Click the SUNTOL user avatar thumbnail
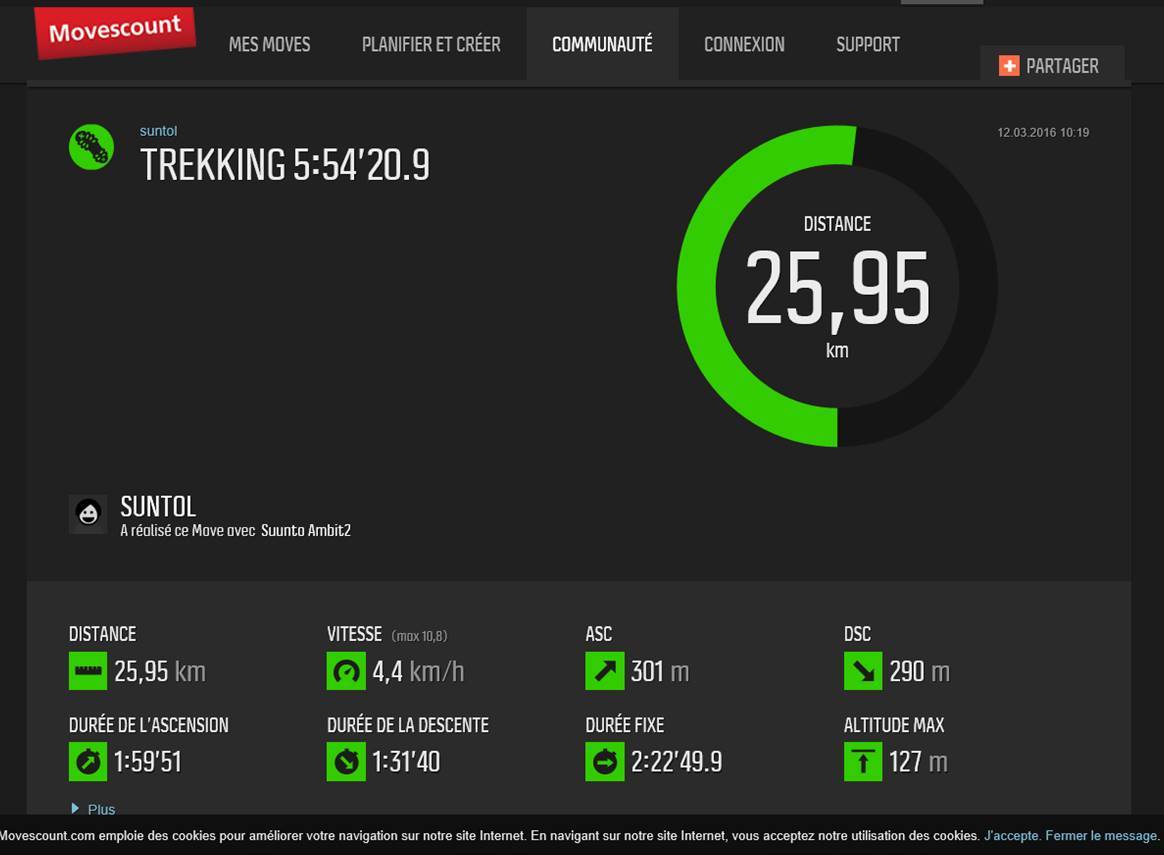Screen dimensions: 1164x855 click(88, 514)
